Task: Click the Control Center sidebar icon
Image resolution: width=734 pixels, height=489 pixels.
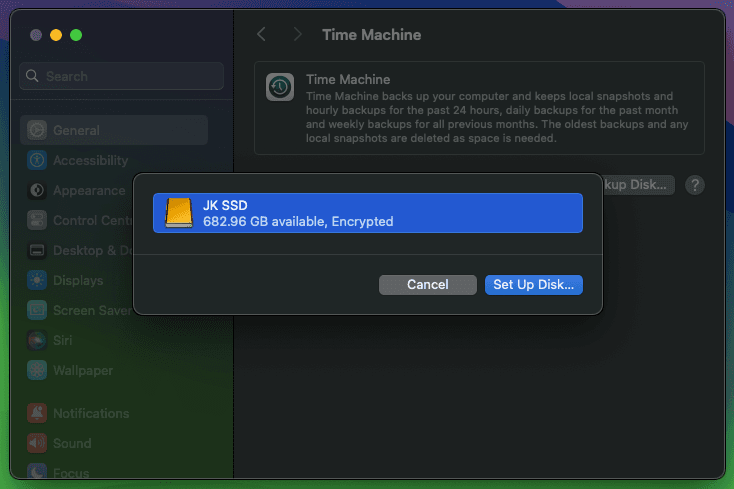Action: (37, 220)
